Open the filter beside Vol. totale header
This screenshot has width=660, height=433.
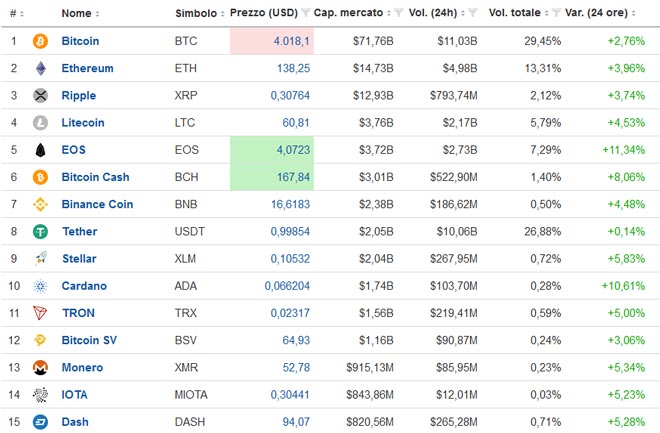[556, 13]
